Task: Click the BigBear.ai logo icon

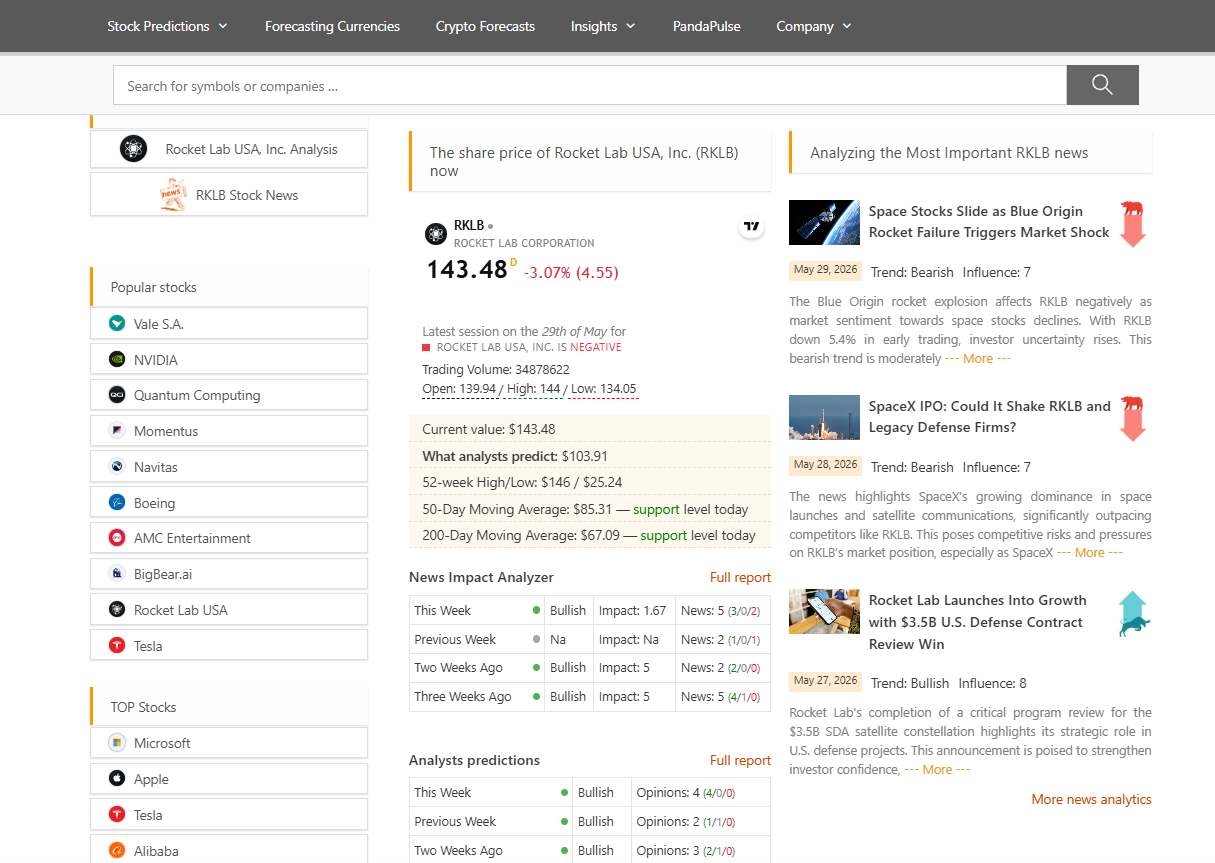Action: (116, 574)
